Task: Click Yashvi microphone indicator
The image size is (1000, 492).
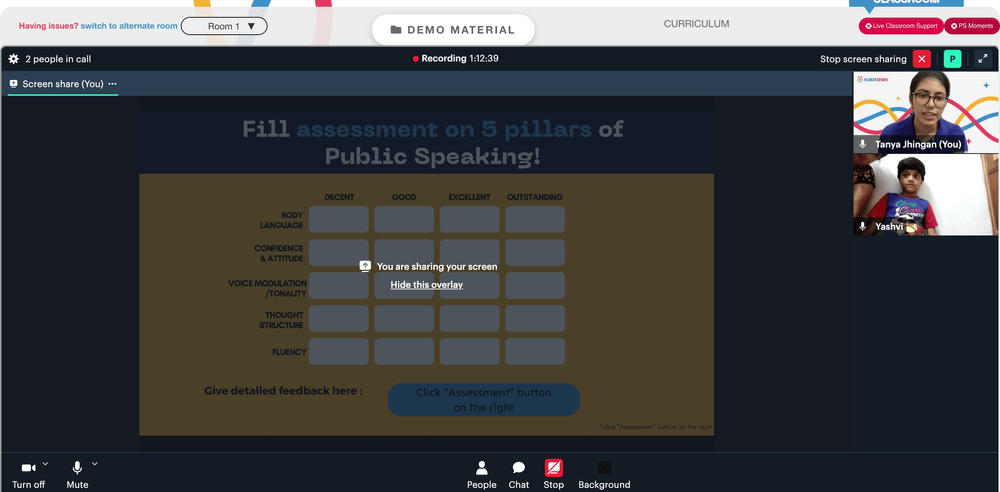Action: tap(863, 226)
